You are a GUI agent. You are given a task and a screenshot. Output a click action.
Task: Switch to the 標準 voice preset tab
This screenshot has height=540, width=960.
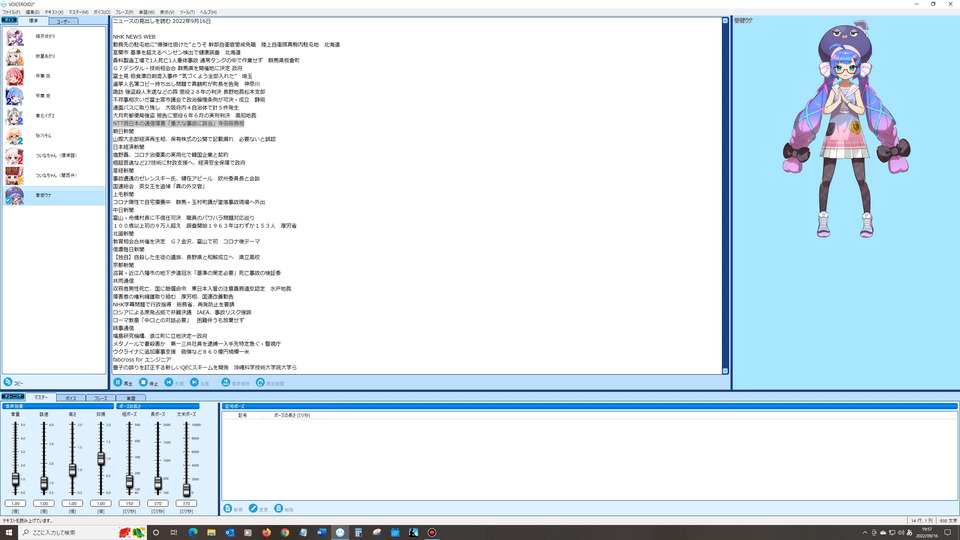coord(33,21)
